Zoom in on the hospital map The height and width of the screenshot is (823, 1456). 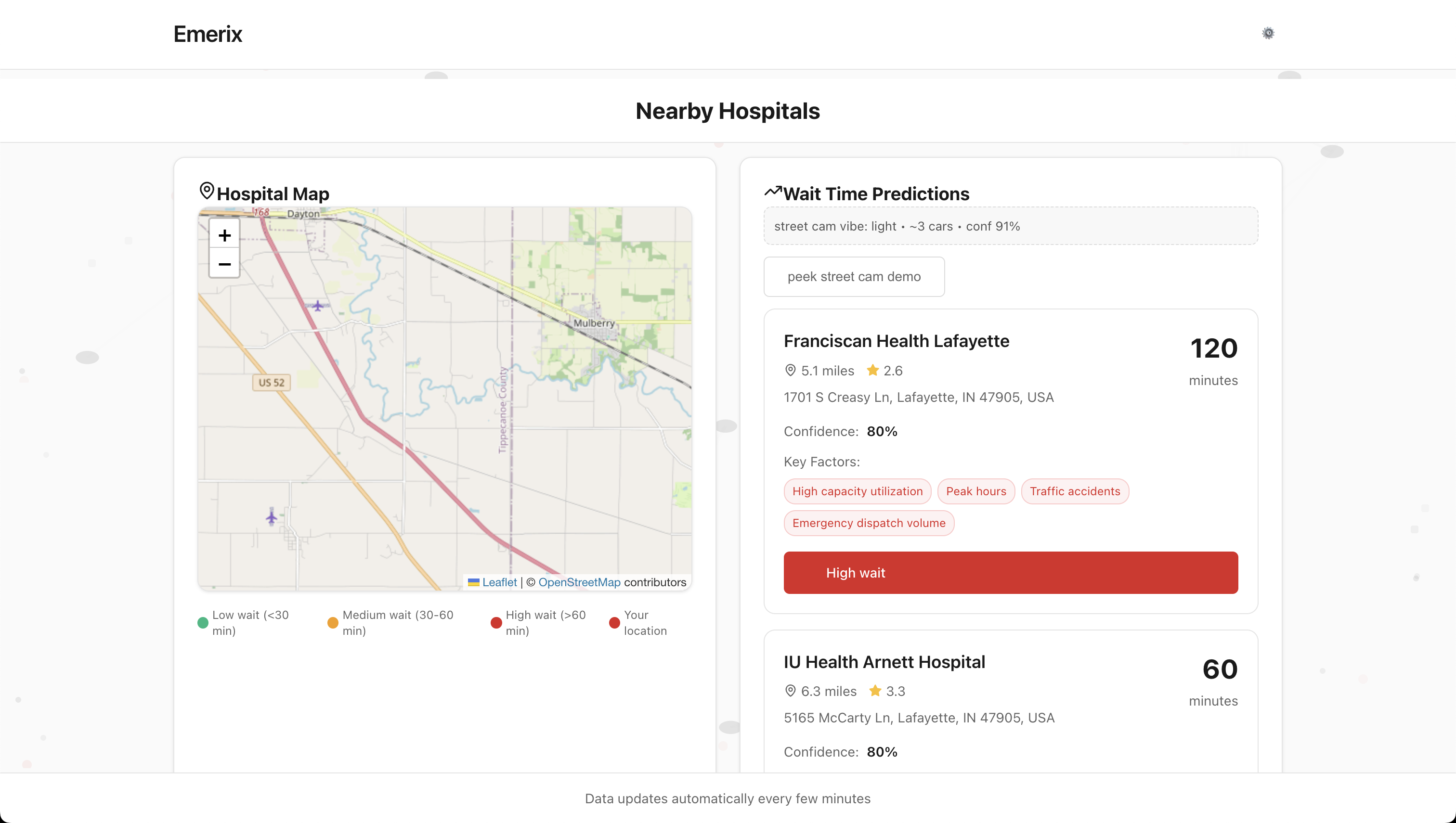[224, 235]
